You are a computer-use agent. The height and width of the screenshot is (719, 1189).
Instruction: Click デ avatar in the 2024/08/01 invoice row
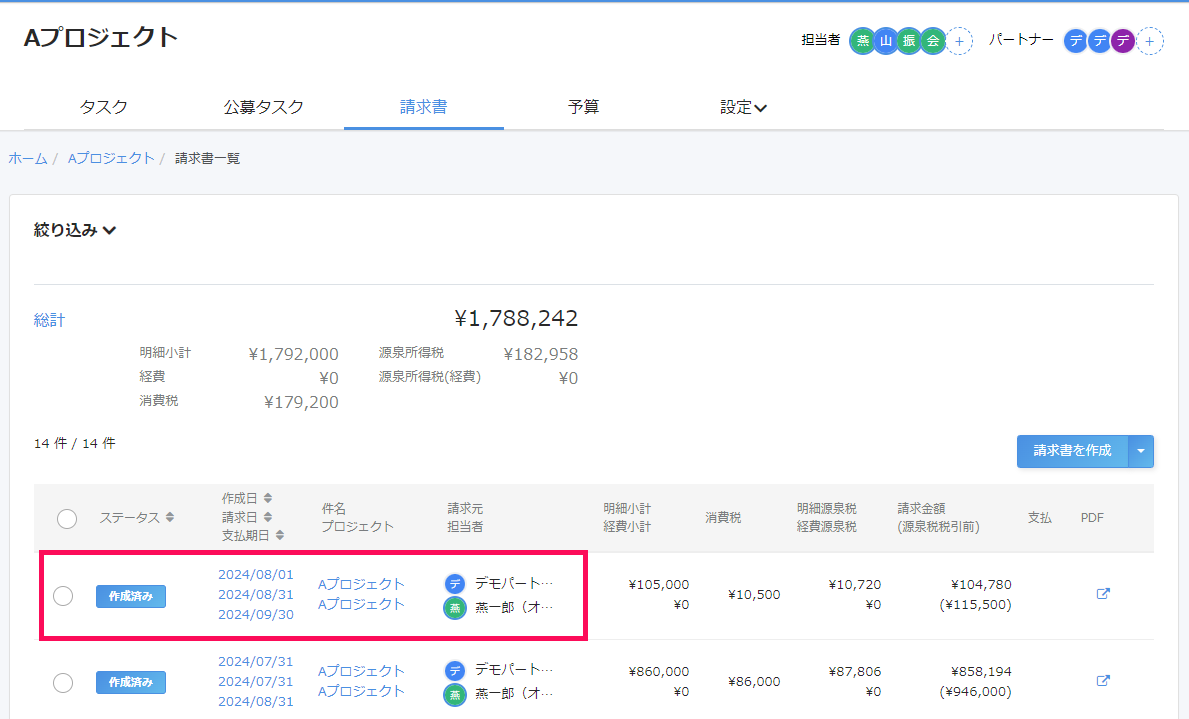(x=454, y=583)
